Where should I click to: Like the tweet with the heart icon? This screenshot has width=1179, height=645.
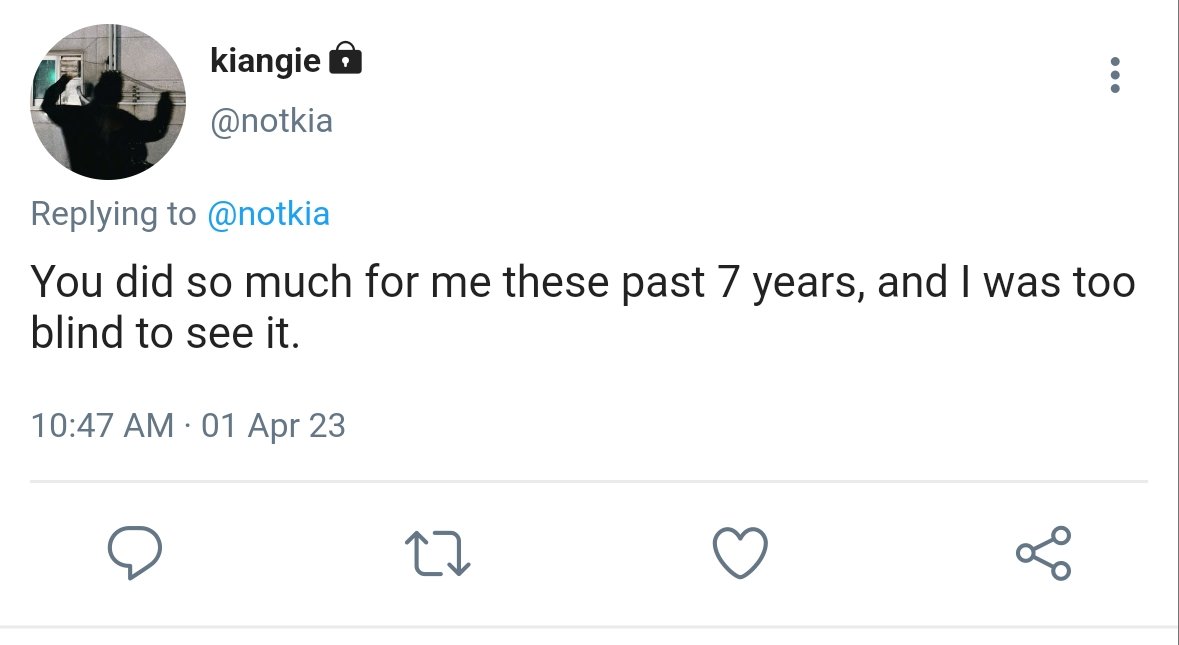pyautogui.click(x=741, y=553)
